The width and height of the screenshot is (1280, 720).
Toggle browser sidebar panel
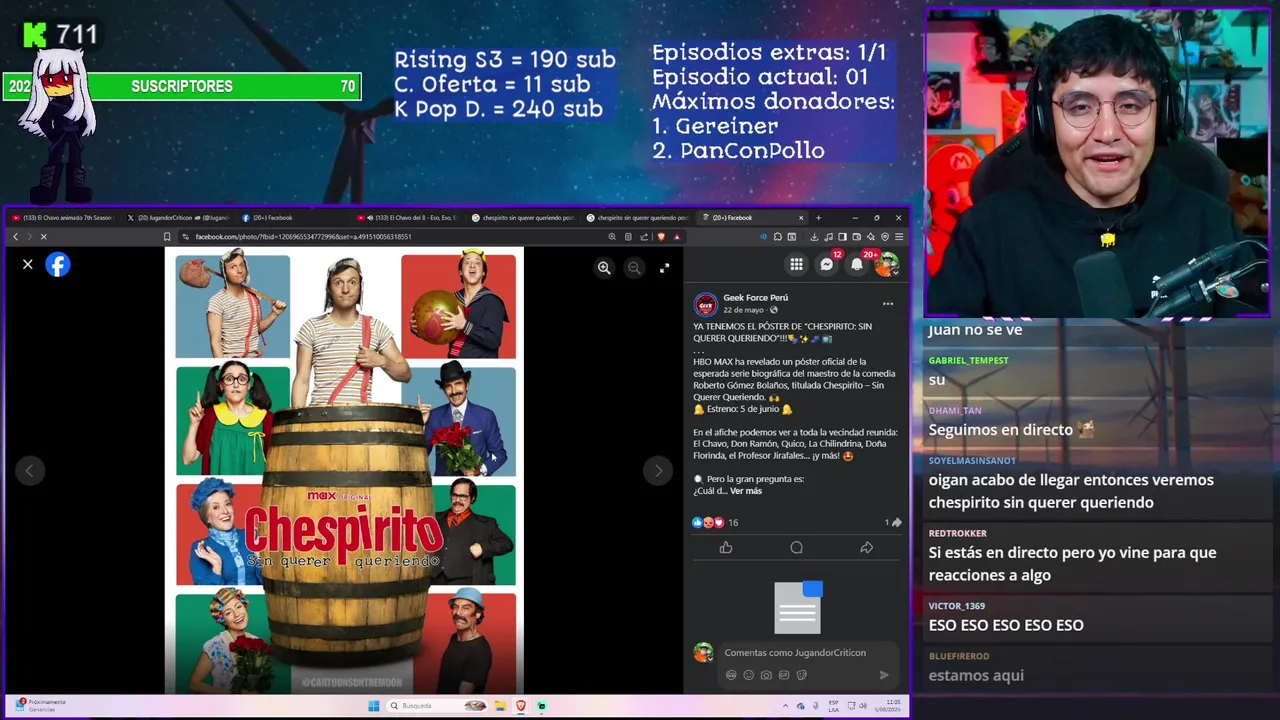point(842,237)
